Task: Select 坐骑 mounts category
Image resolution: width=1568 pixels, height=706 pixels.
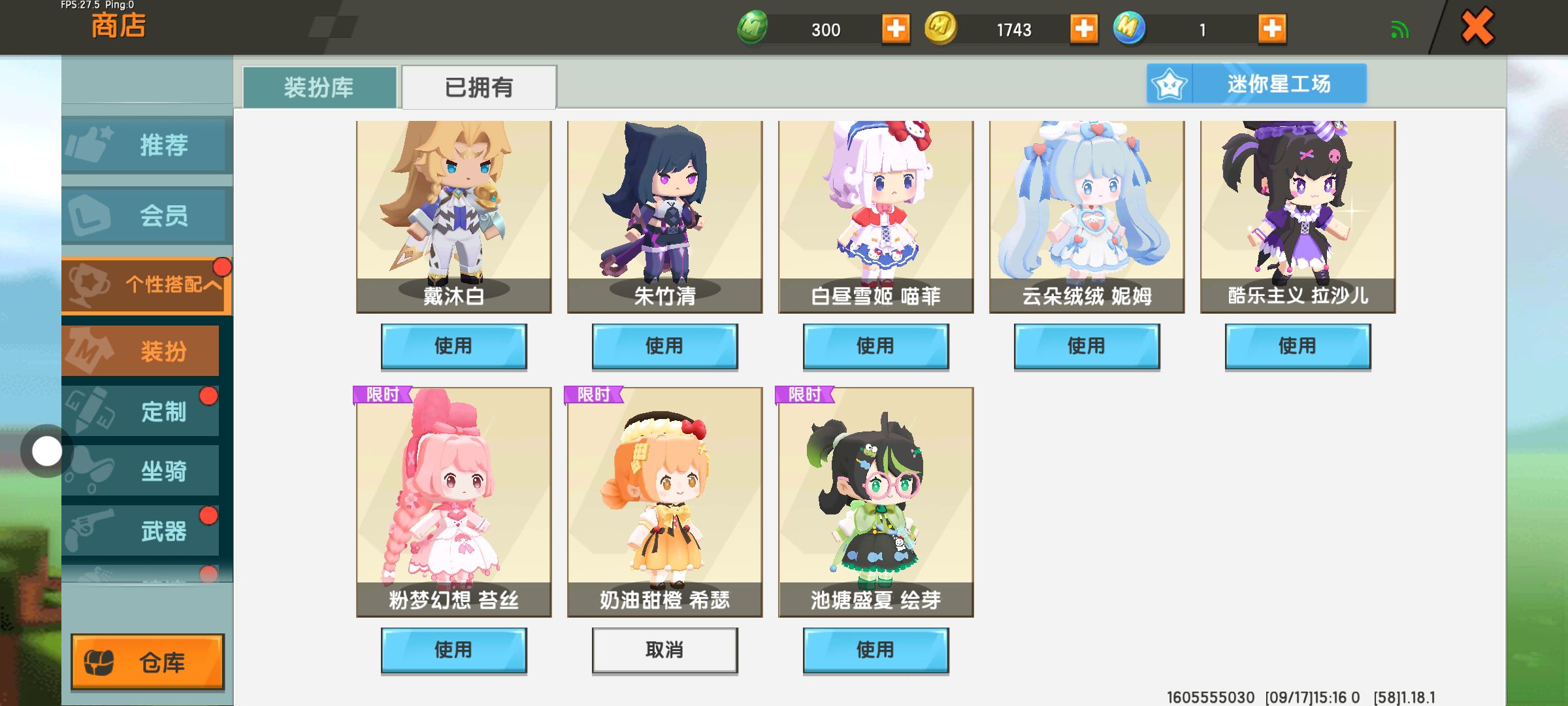Action: (140, 471)
